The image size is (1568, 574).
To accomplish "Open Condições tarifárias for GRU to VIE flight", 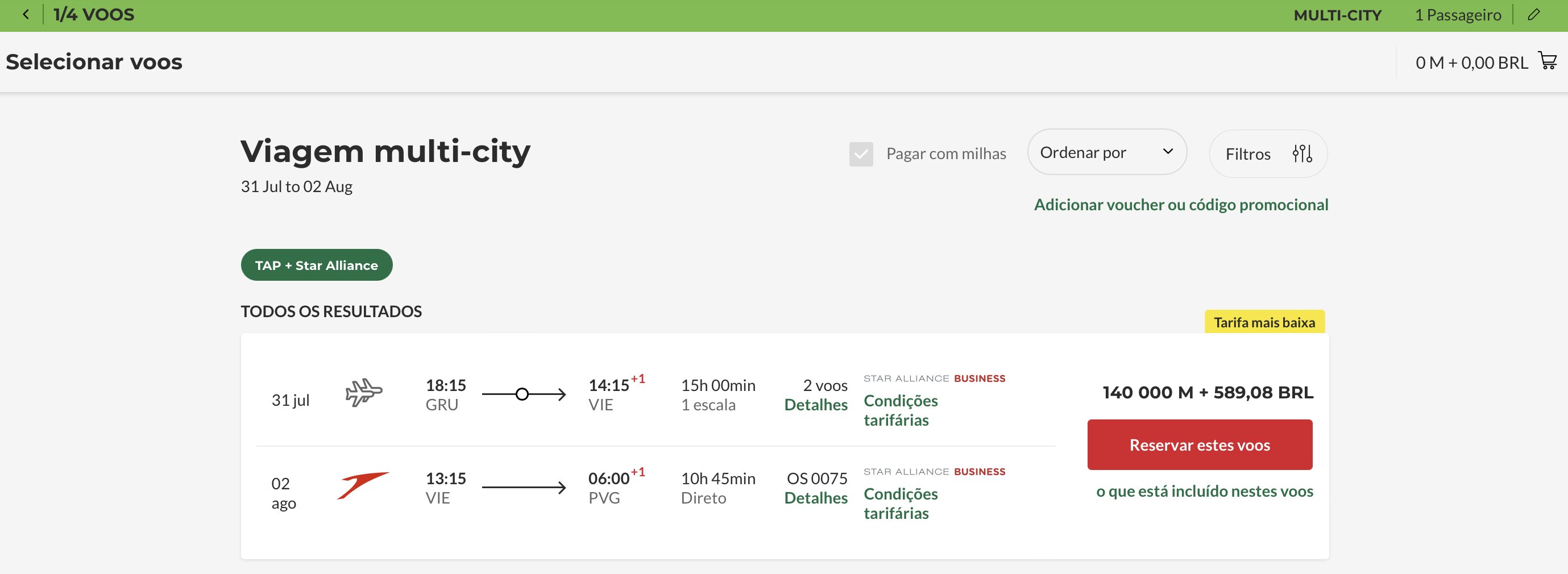I will click(x=901, y=410).
